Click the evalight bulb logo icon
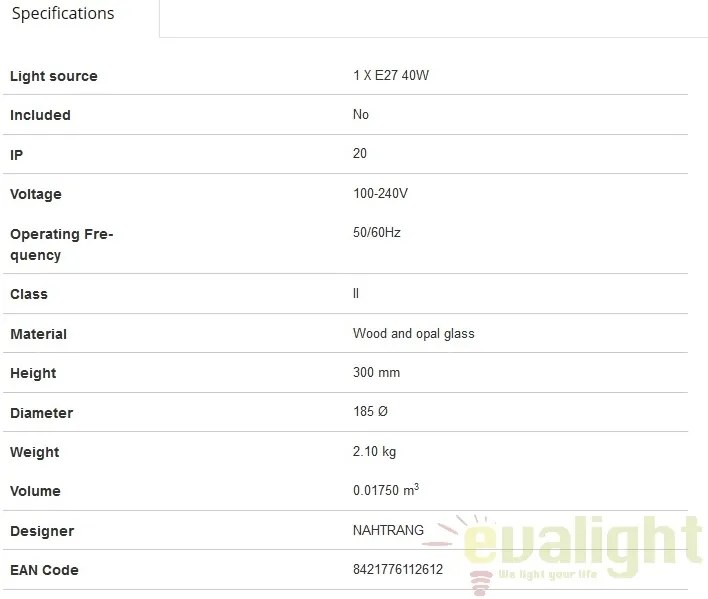The image size is (708, 599). coord(481,582)
